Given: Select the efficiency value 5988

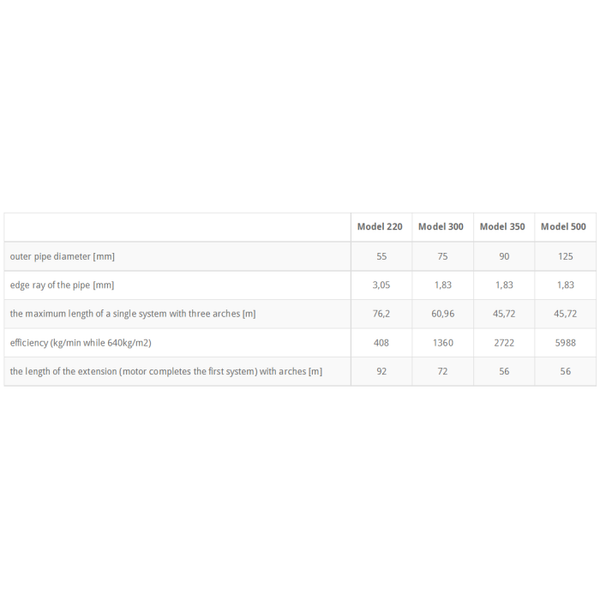Looking at the screenshot, I should click(x=566, y=342).
